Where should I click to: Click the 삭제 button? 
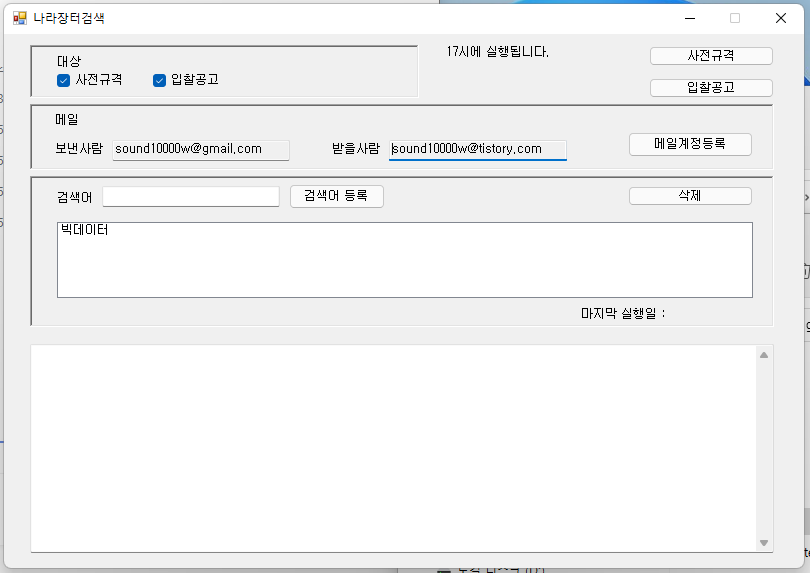pos(690,196)
